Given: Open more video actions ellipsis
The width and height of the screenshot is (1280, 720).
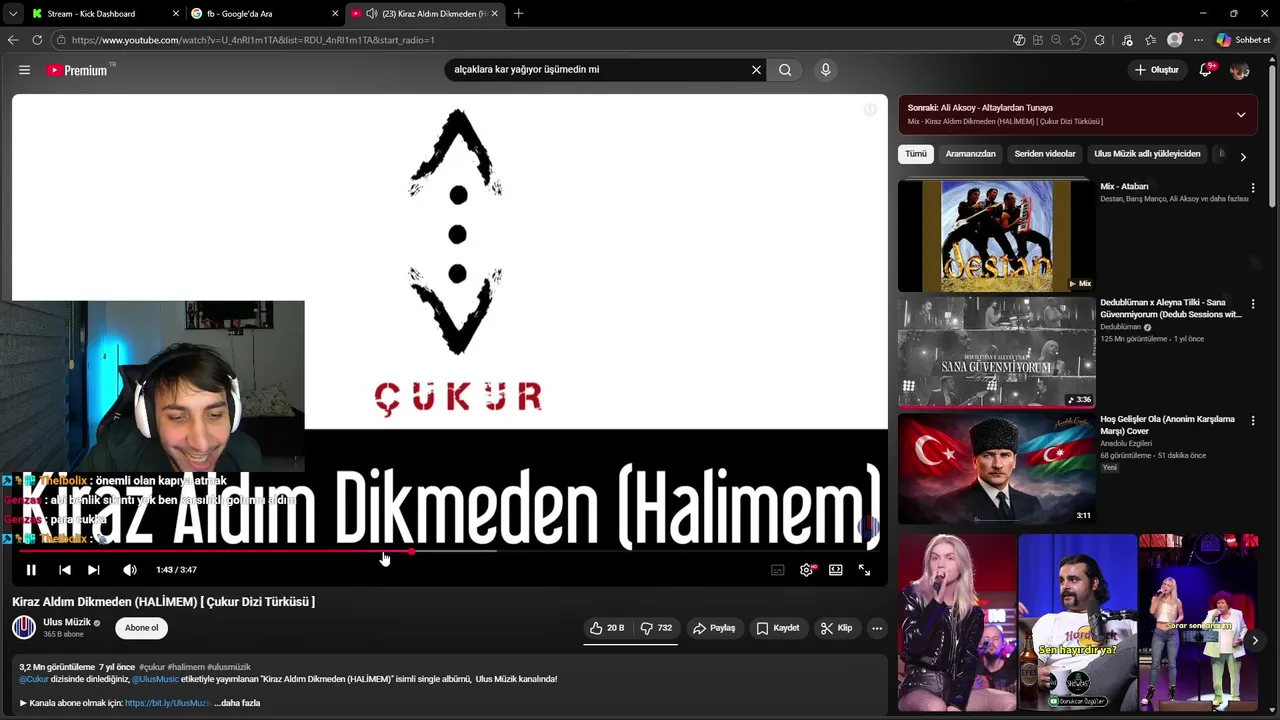Looking at the screenshot, I should [x=877, y=628].
